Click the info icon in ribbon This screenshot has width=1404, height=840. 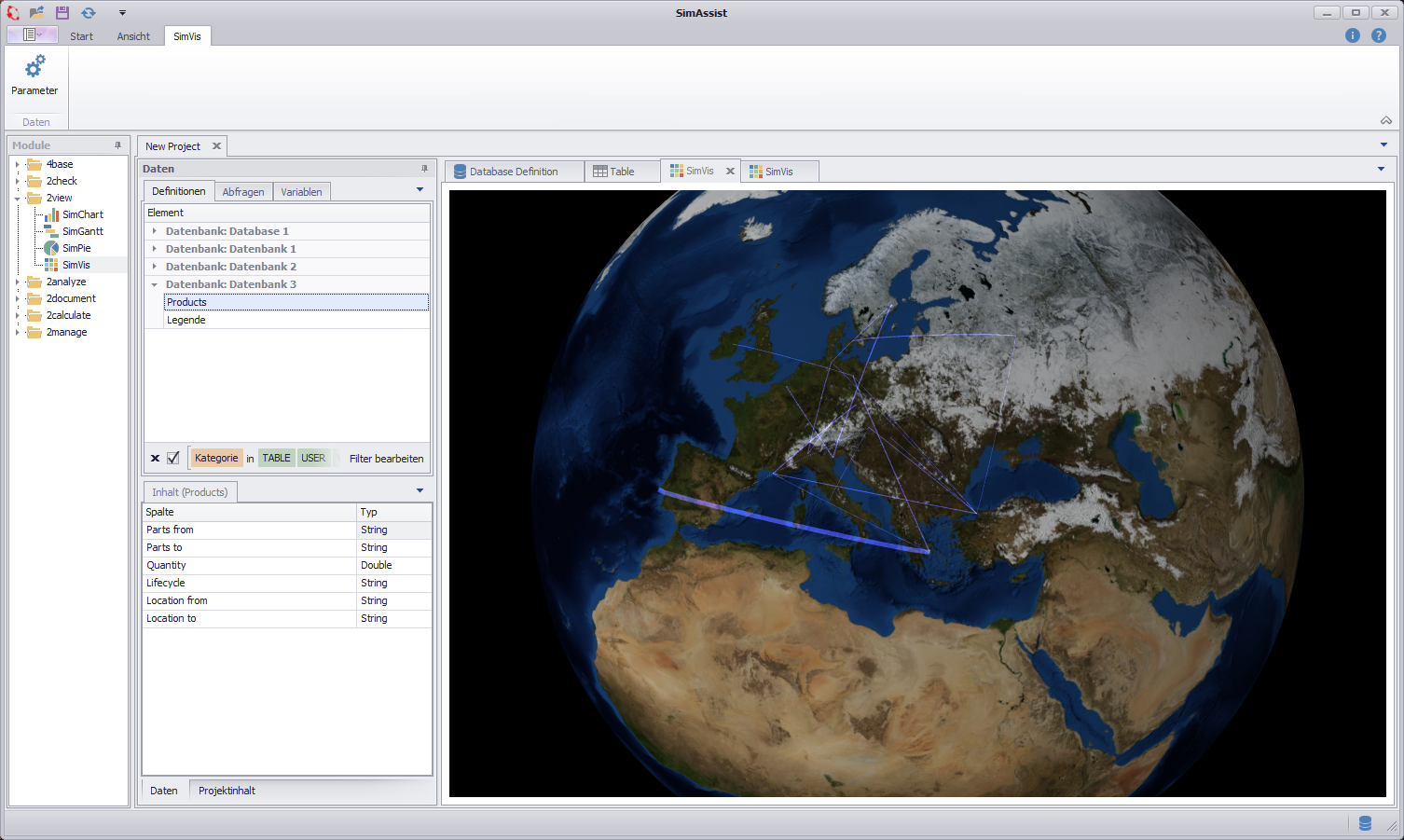pyautogui.click(x=1353, y=35)
